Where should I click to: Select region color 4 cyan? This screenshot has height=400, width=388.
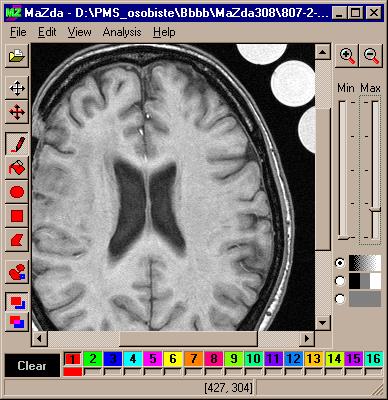click(x=133, y=359)
